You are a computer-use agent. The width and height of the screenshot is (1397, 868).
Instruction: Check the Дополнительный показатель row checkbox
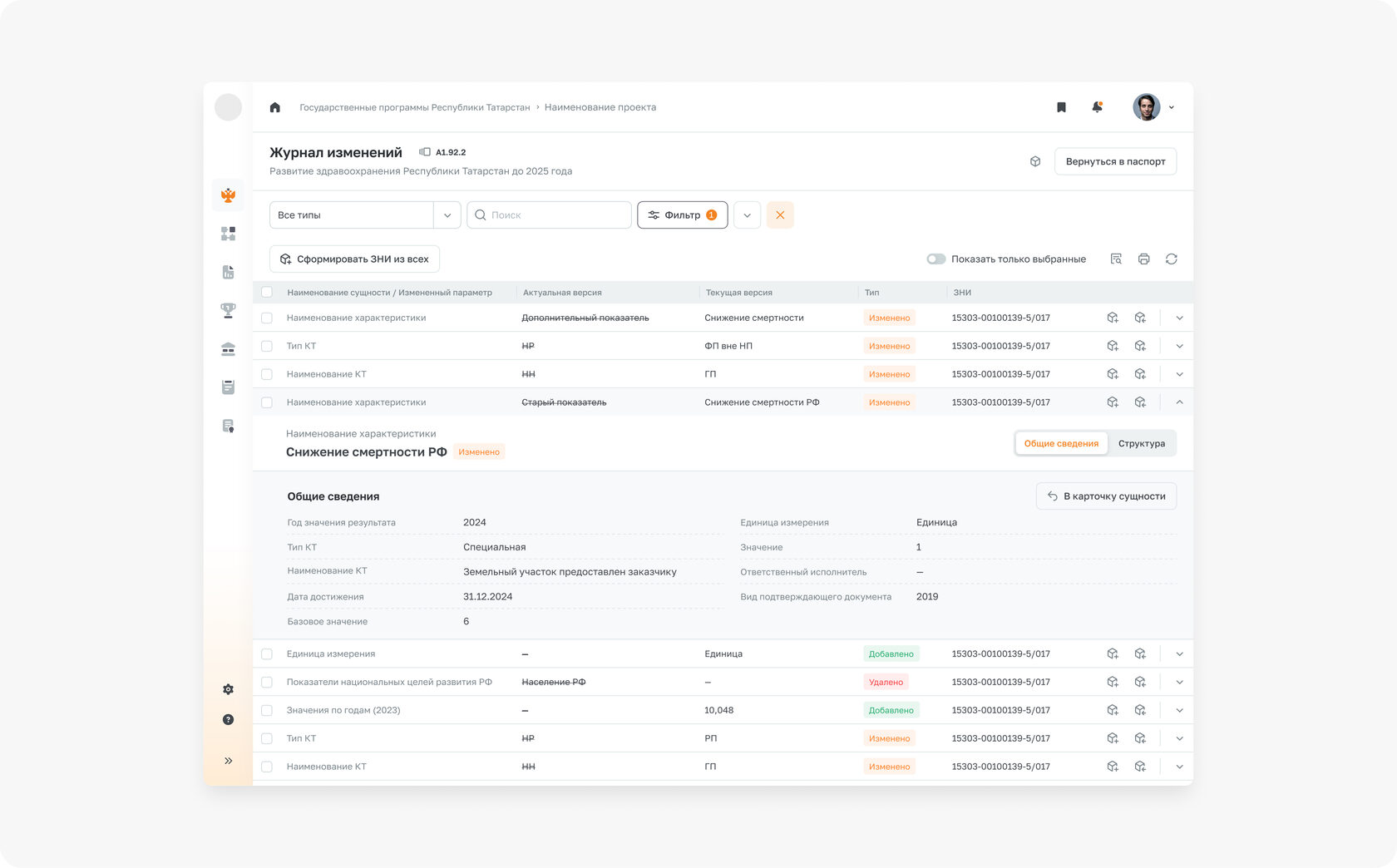point(267,318)
